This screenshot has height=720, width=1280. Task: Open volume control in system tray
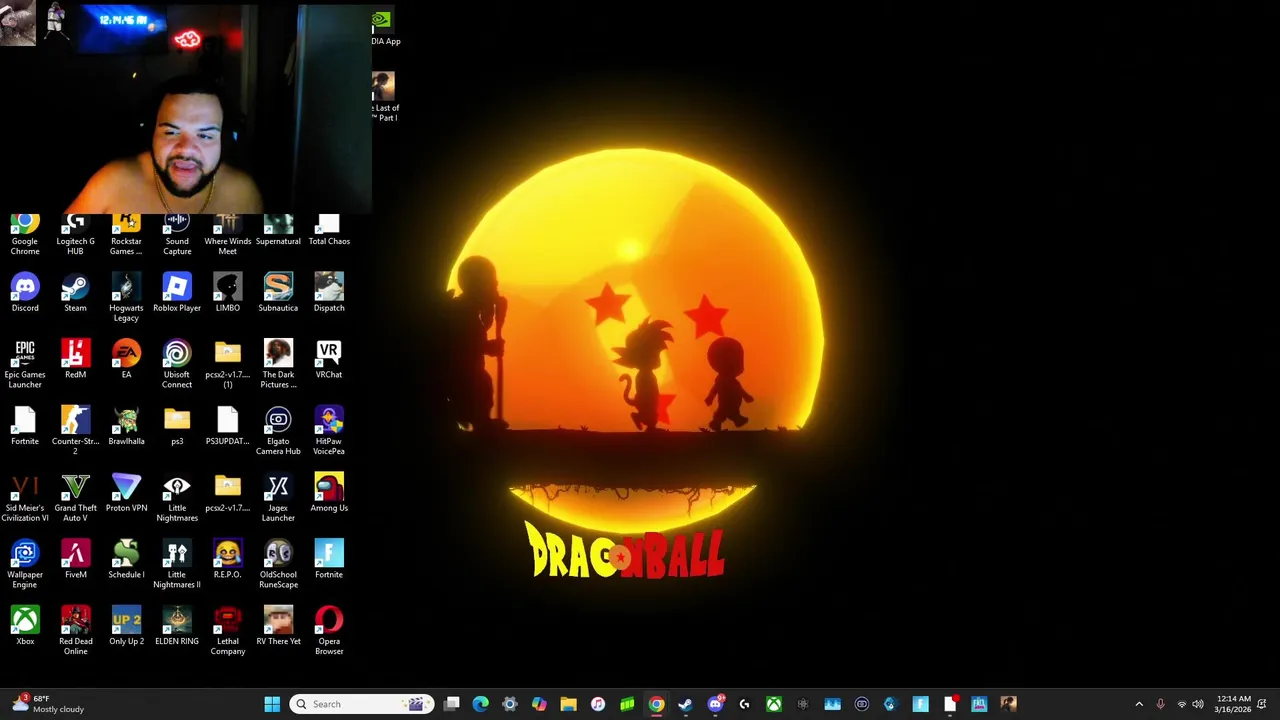(1198, 704)
